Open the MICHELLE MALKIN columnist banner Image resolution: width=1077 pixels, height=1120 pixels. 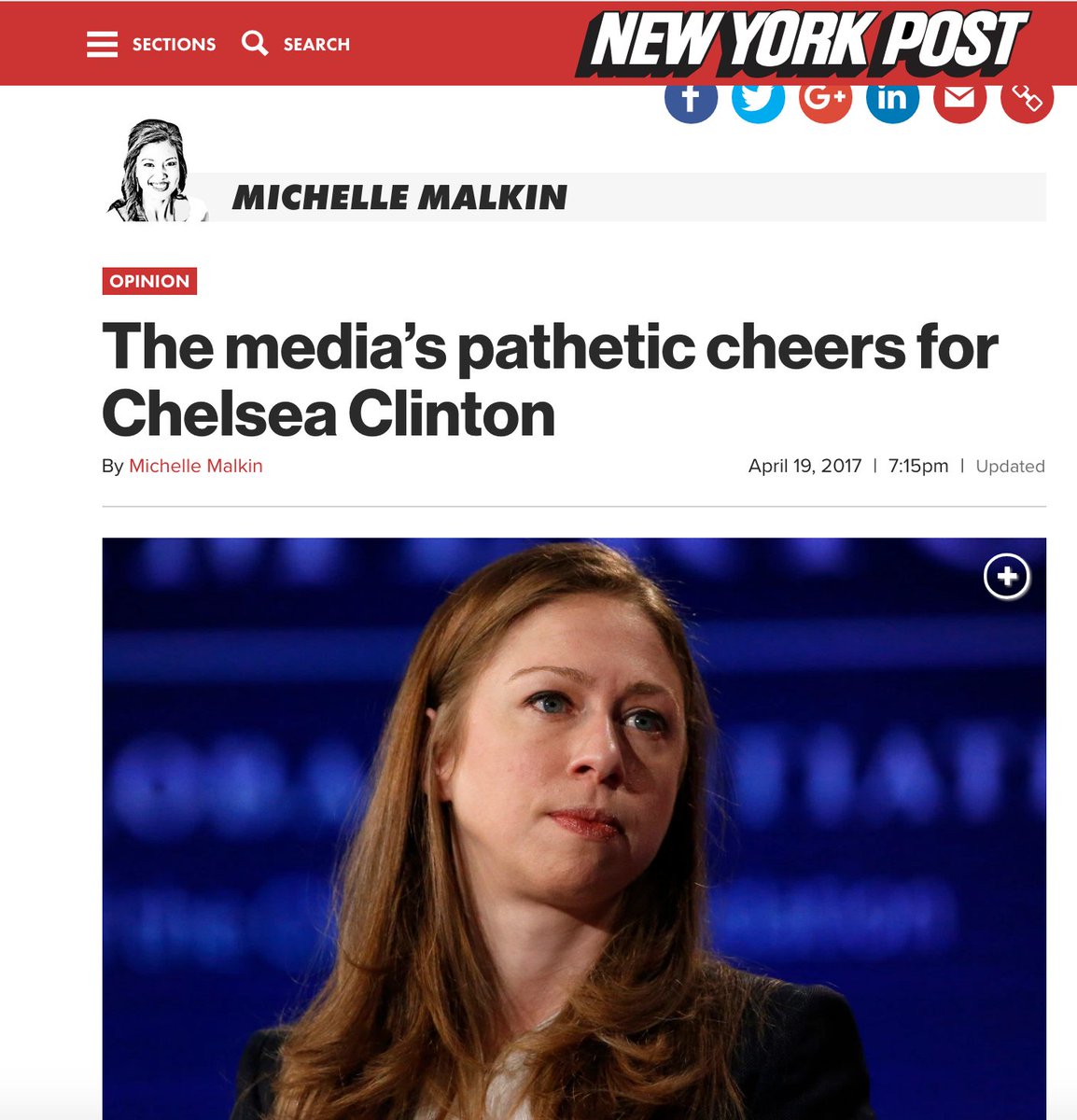[x=399, y=198]
